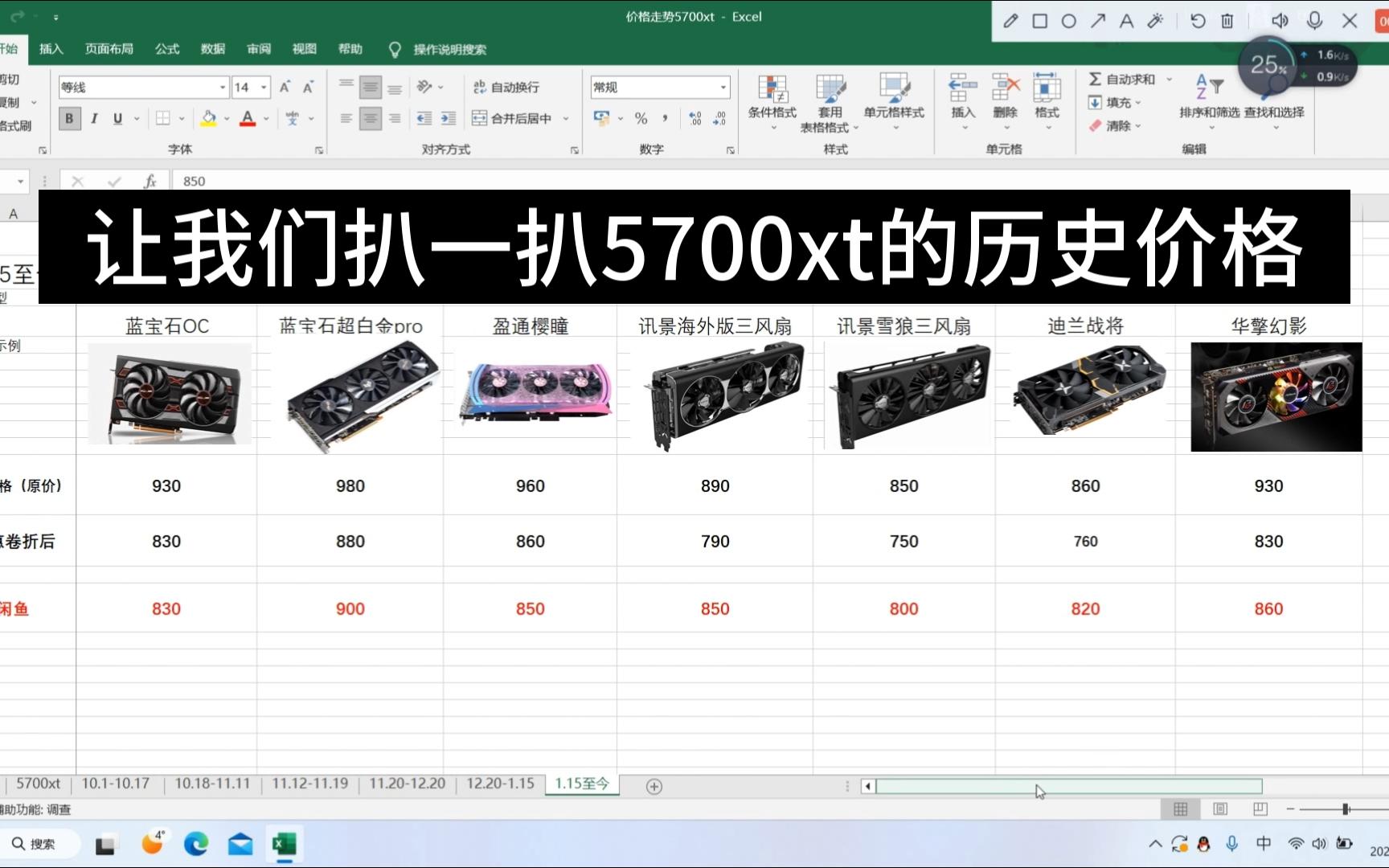Open Find and Select (查找和选择)

pyautogui.click(x=1274, y=103)
